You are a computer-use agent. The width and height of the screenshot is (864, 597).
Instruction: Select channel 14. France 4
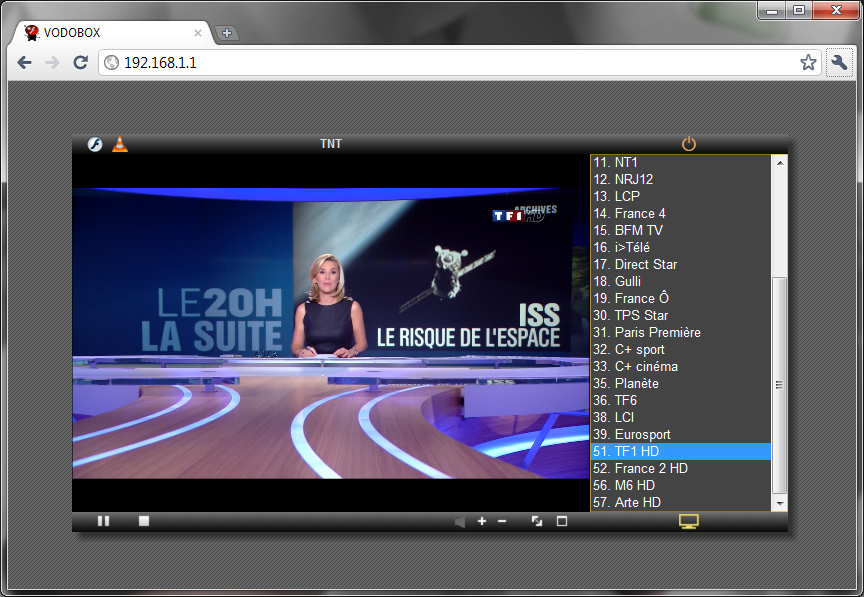pyautogui.click(x=681, y=213)
